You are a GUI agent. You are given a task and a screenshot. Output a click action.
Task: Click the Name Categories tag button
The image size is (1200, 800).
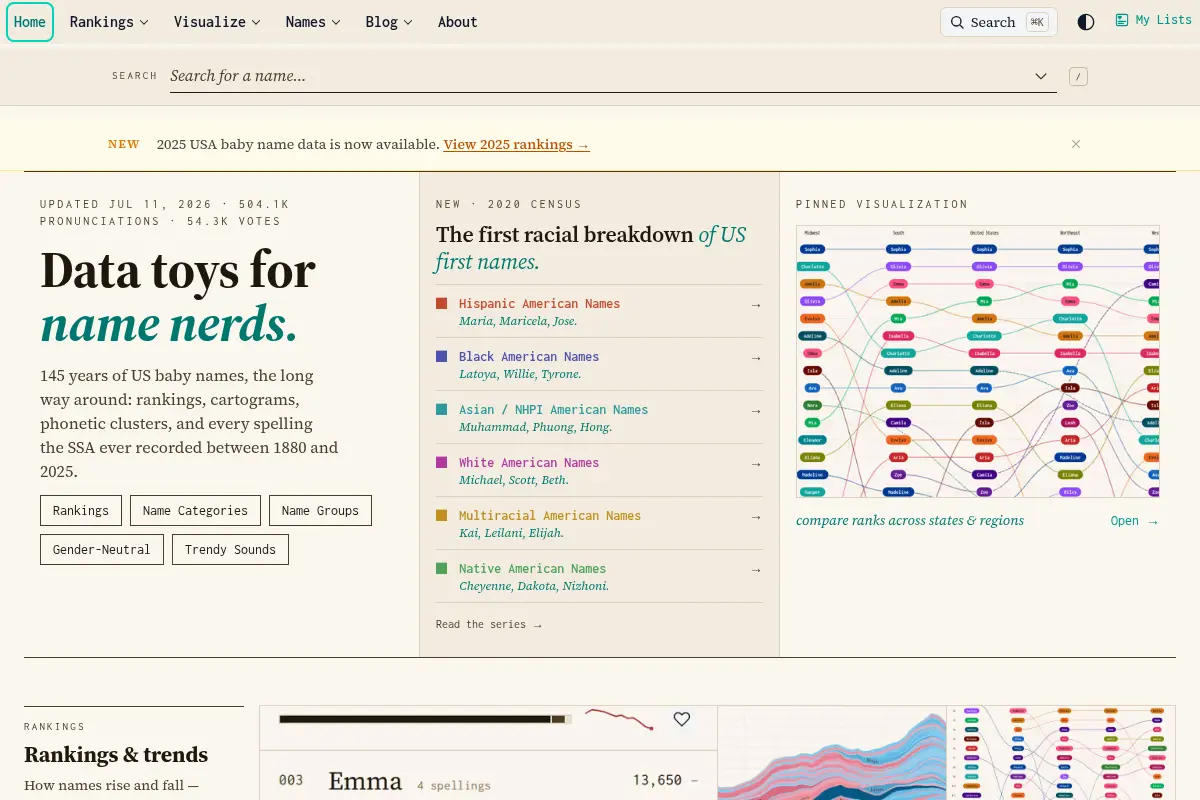[x=195, y=510]
